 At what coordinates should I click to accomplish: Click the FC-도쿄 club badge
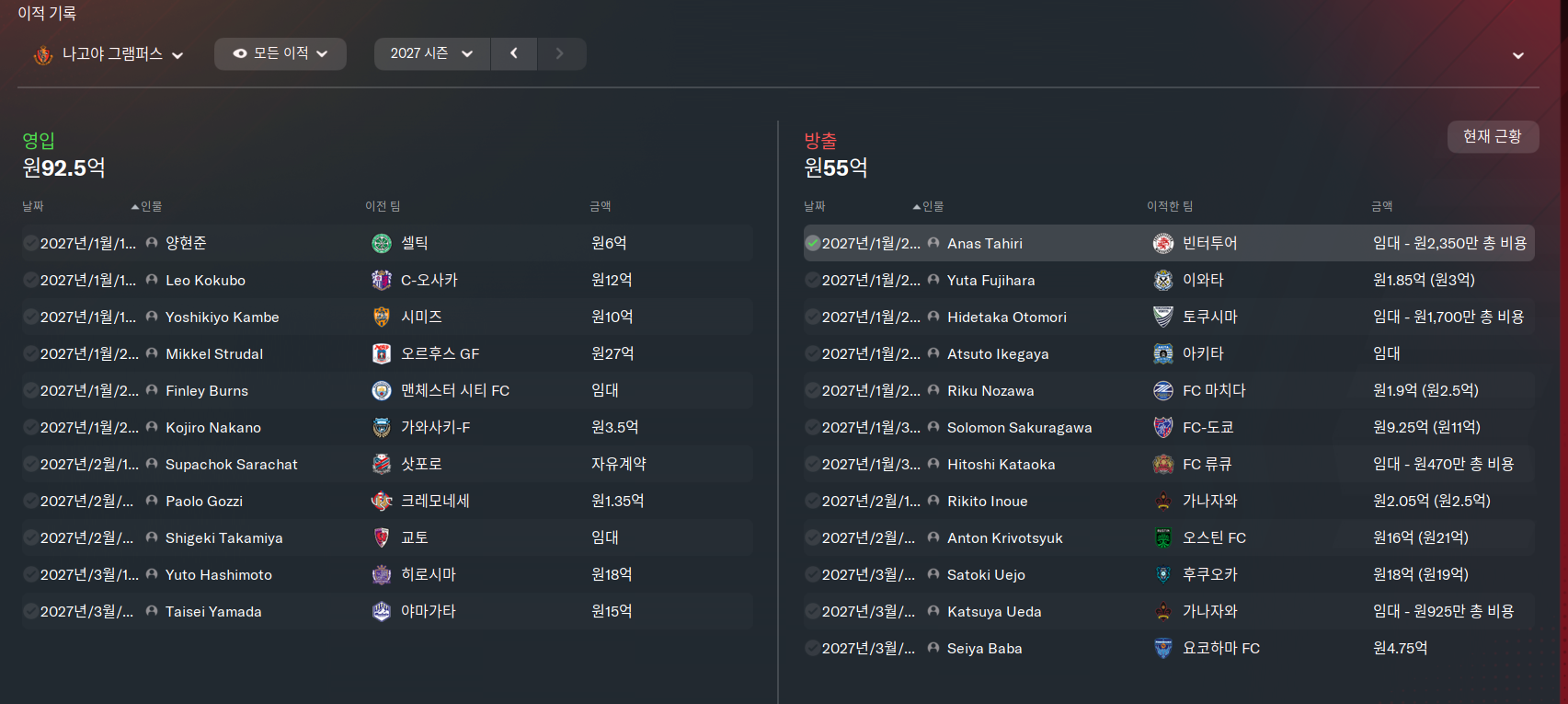[1163, 427]
